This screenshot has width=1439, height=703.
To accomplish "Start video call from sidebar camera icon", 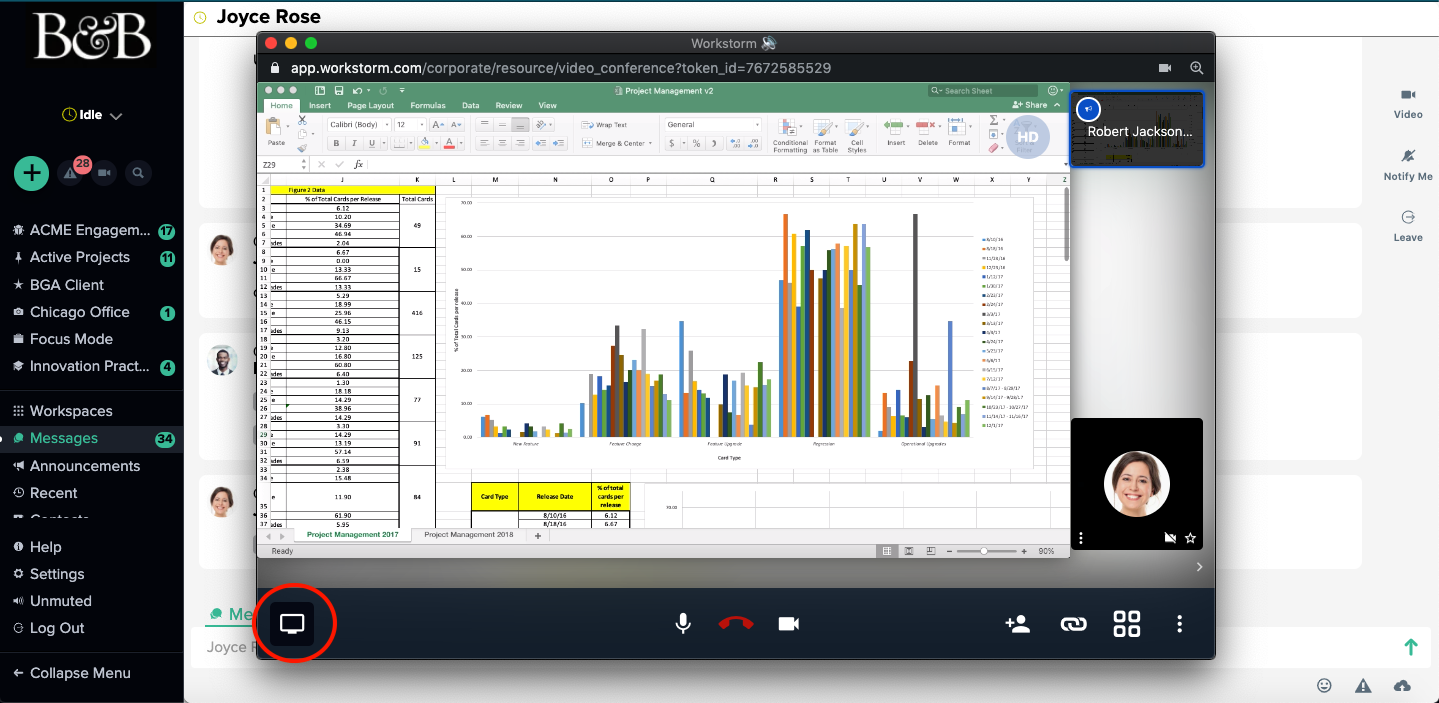I will pyautogui.click(x=104, y=173).
